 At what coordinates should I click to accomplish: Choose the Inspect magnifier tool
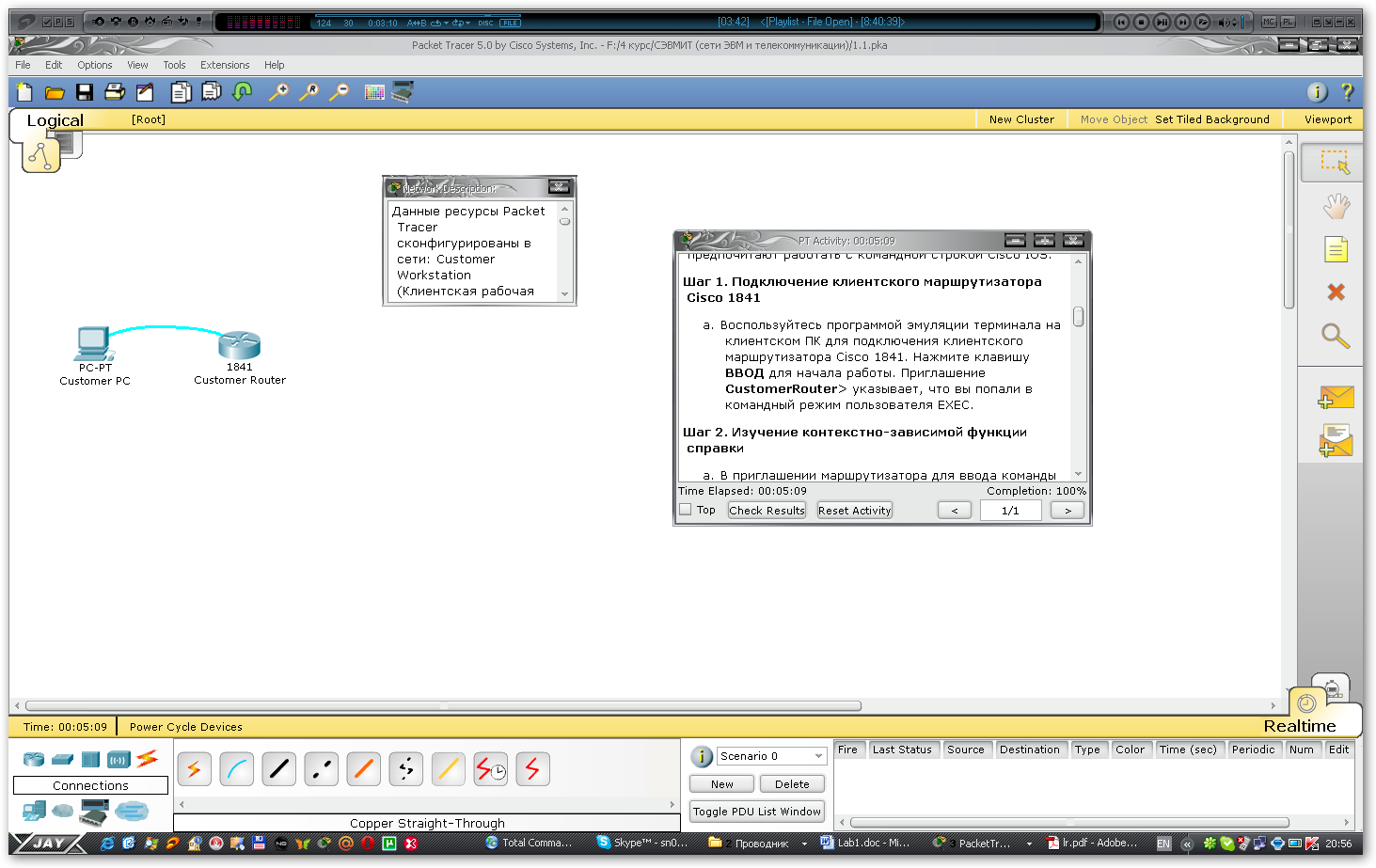pyautogui.click(x=1336, y=336)
